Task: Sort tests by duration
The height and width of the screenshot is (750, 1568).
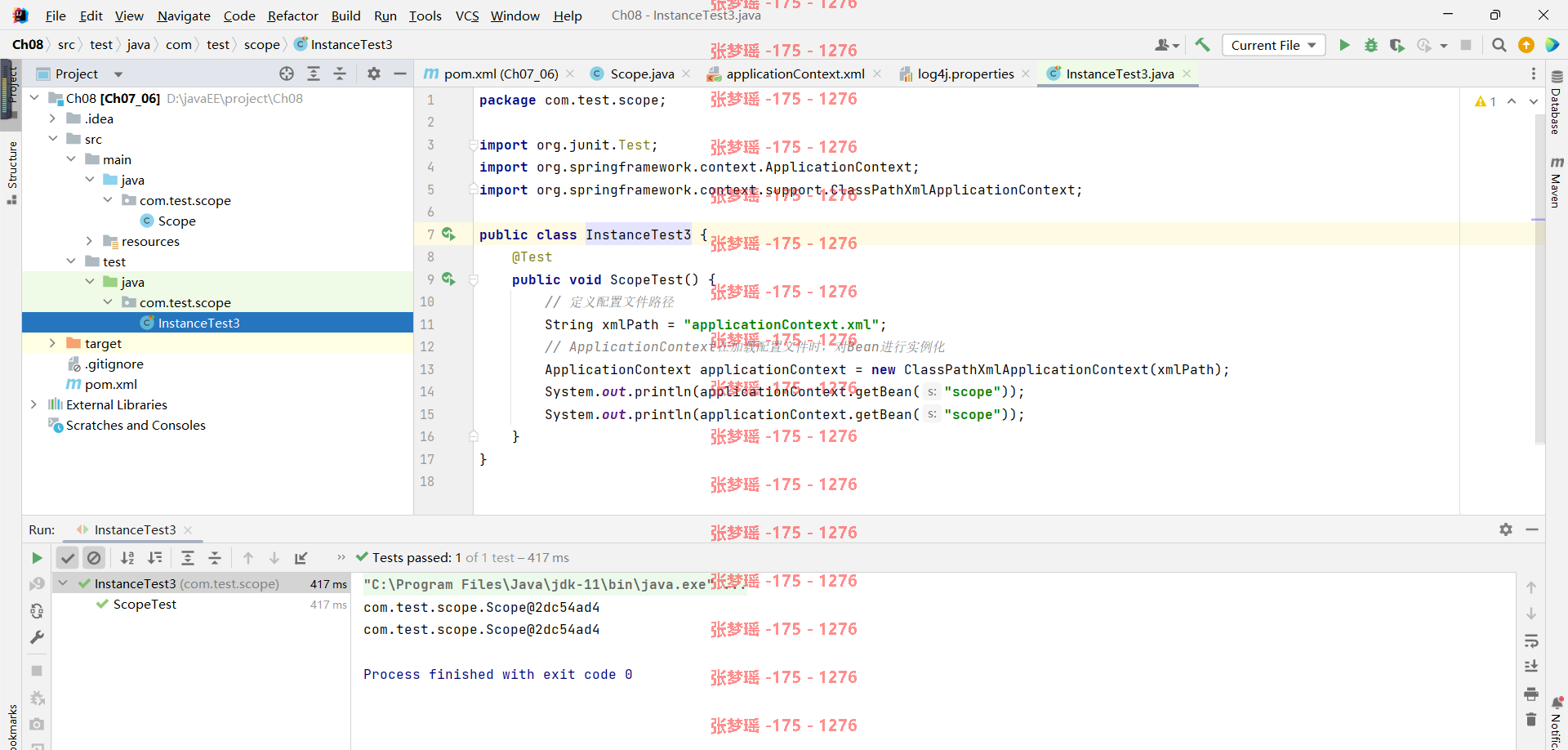Action: [x=154, y=558]
